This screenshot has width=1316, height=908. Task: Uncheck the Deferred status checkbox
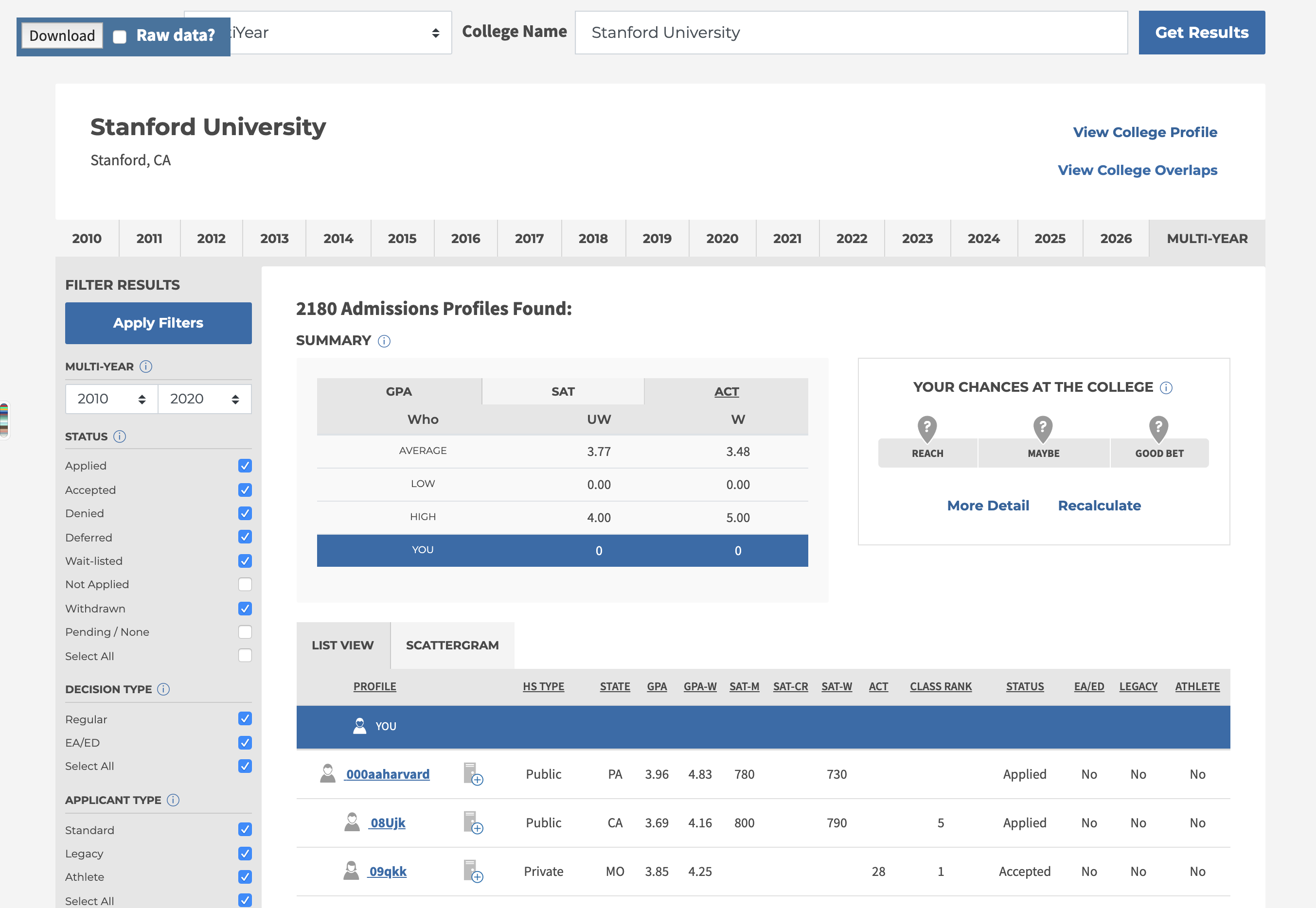tap(245, 537)
